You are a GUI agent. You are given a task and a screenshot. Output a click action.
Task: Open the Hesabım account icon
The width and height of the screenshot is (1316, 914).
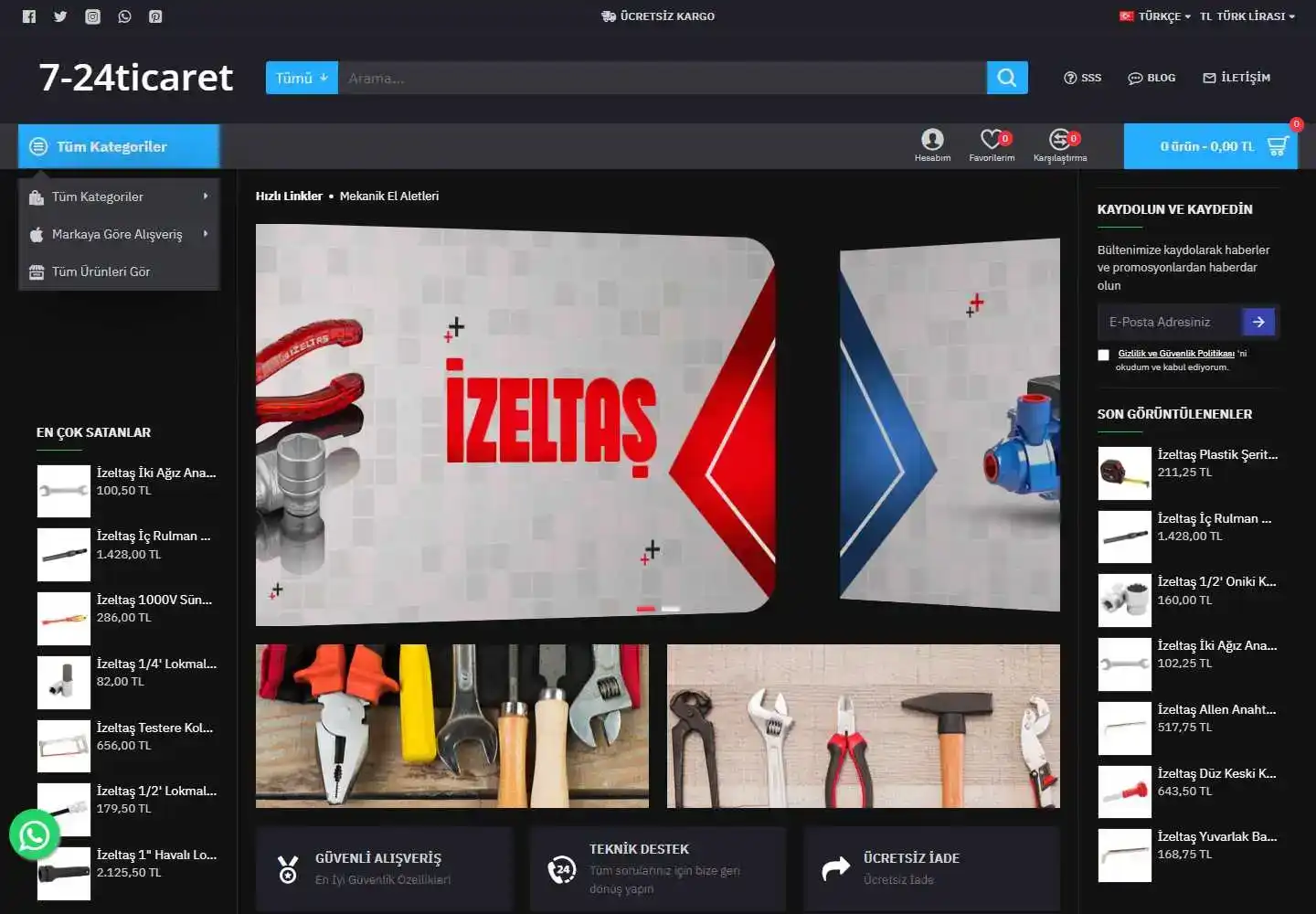pos(932,139)
